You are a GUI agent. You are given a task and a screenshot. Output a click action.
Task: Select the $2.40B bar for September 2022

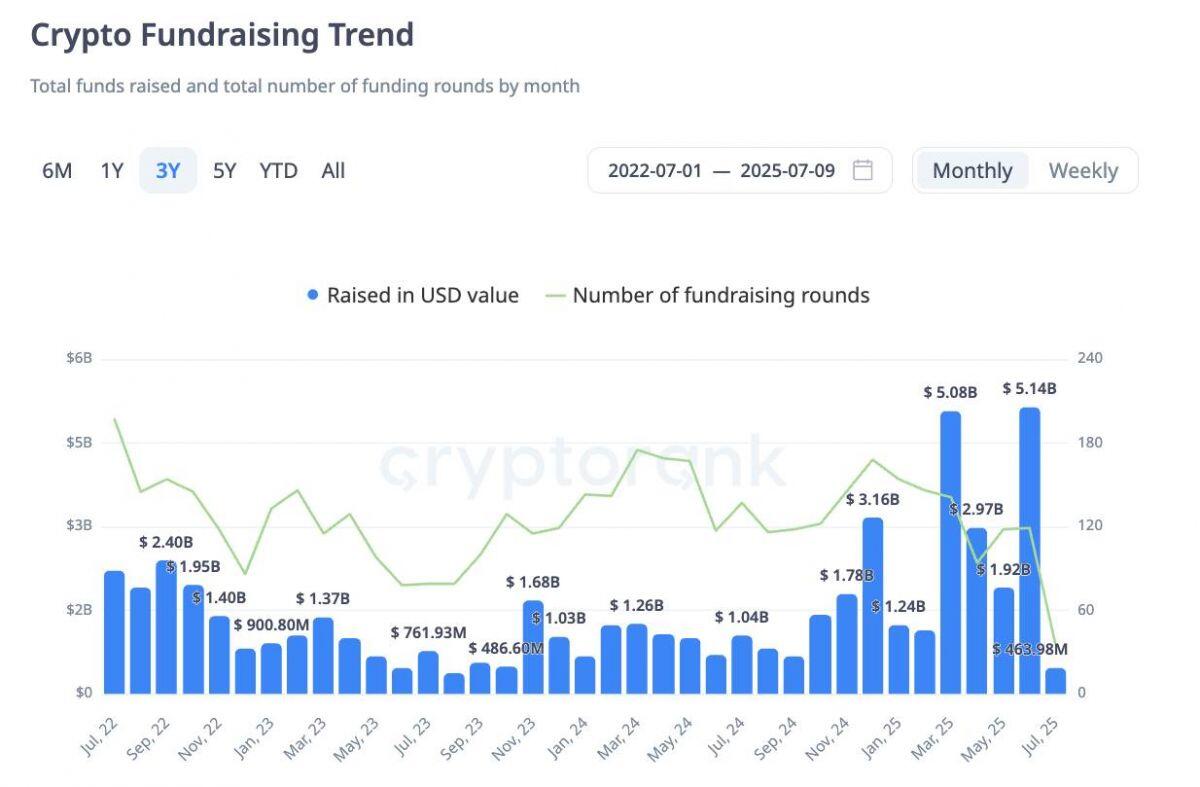click(x=166, y=627)
